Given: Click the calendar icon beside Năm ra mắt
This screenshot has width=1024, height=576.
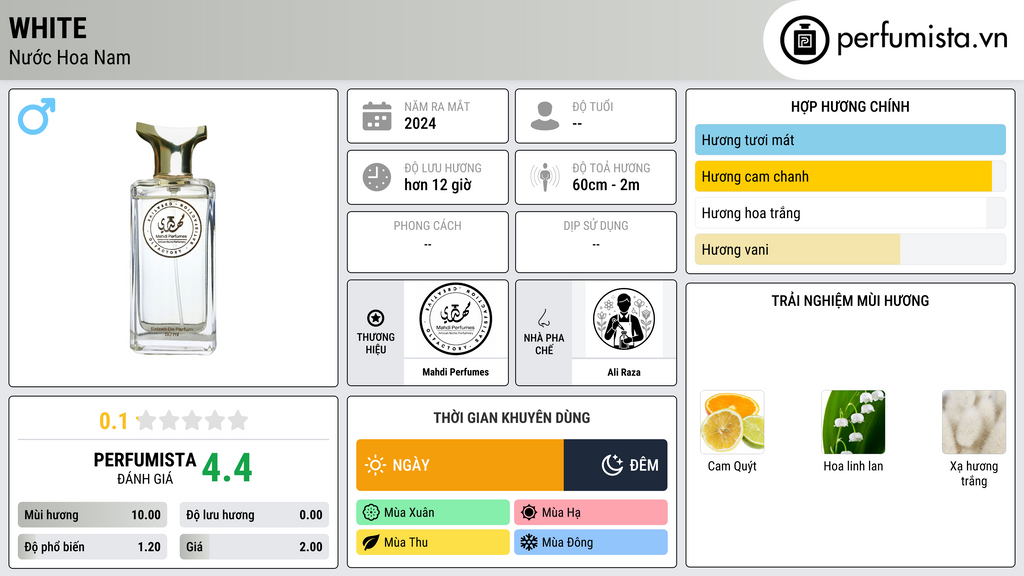Looking at the screenshot, I should (377, 116).
